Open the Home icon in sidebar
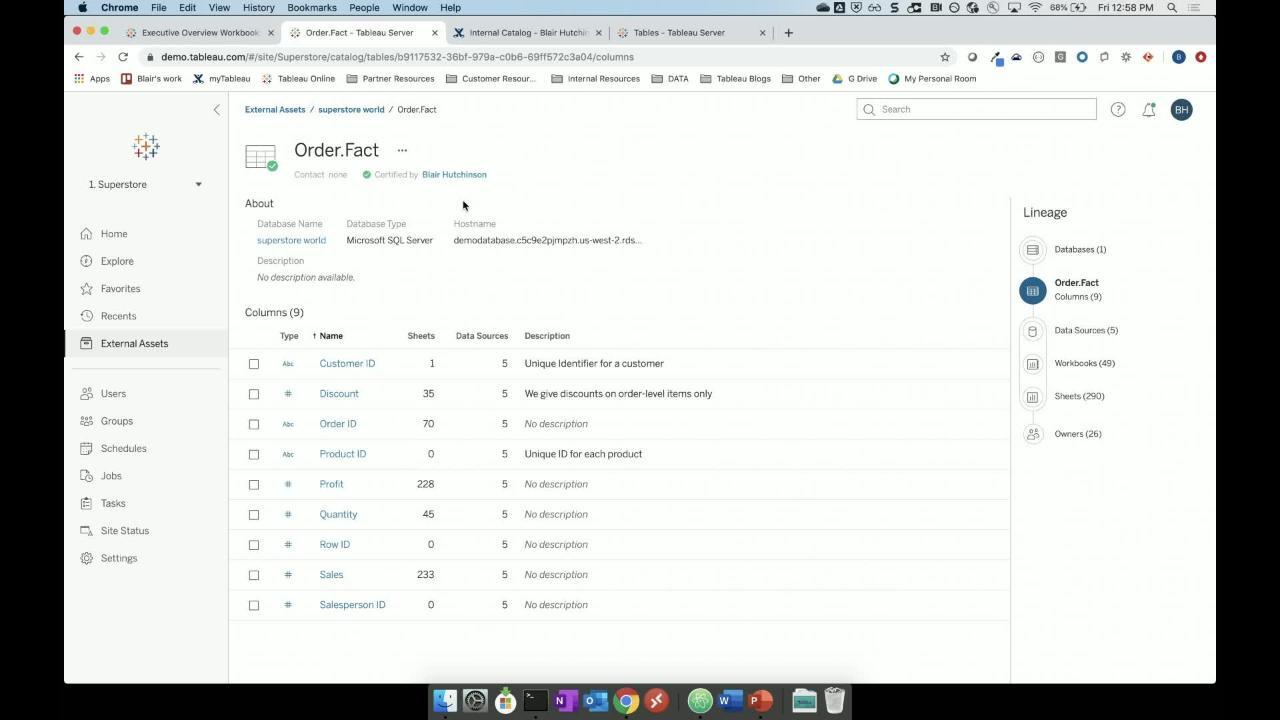Screen dimensions: 1280x720 click(86, 234)
